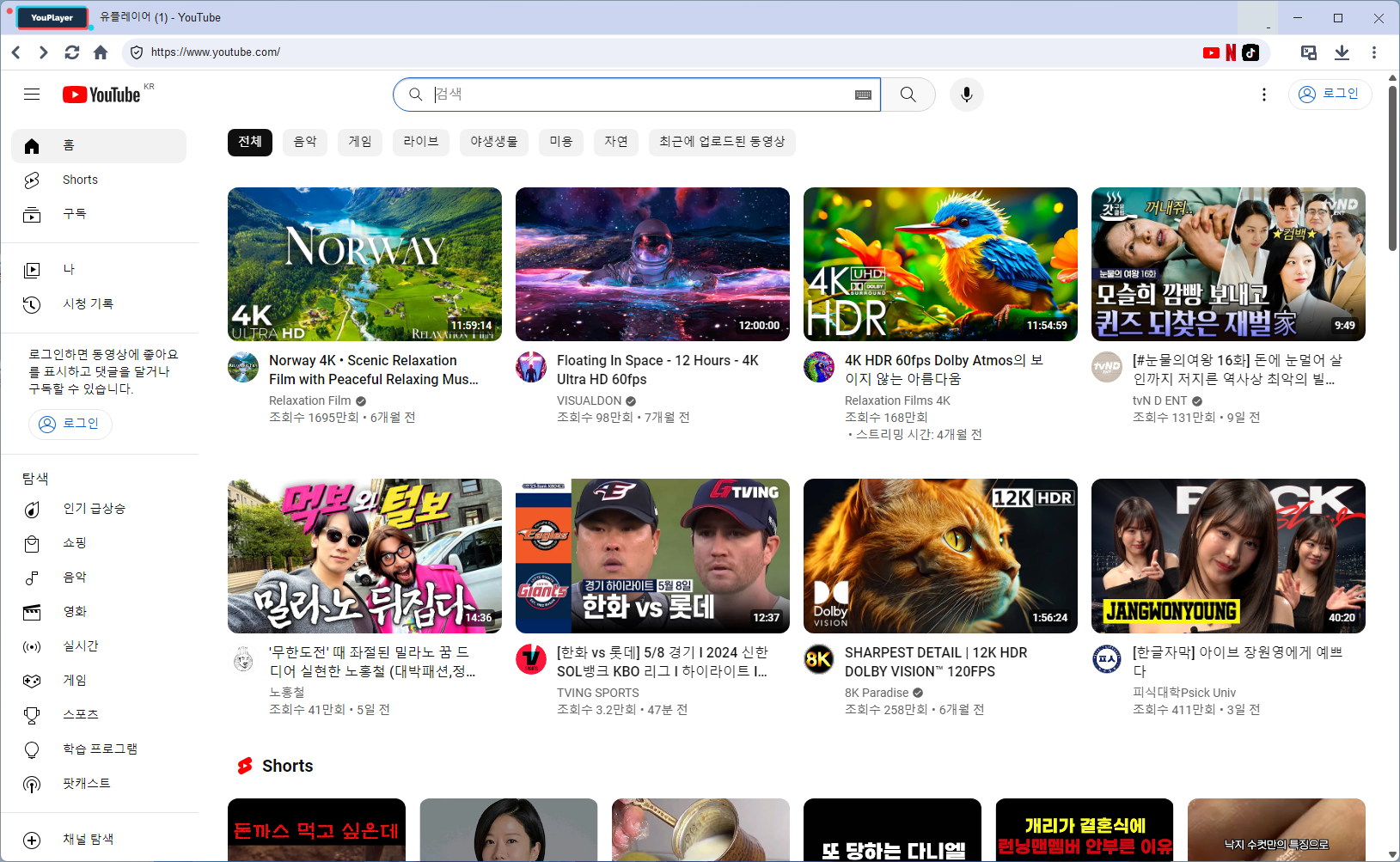Open 시청 기록 in the sidebar
The width and height of the screenshot is (1400, 862).
pyautogui.click(x=88, y=303)
